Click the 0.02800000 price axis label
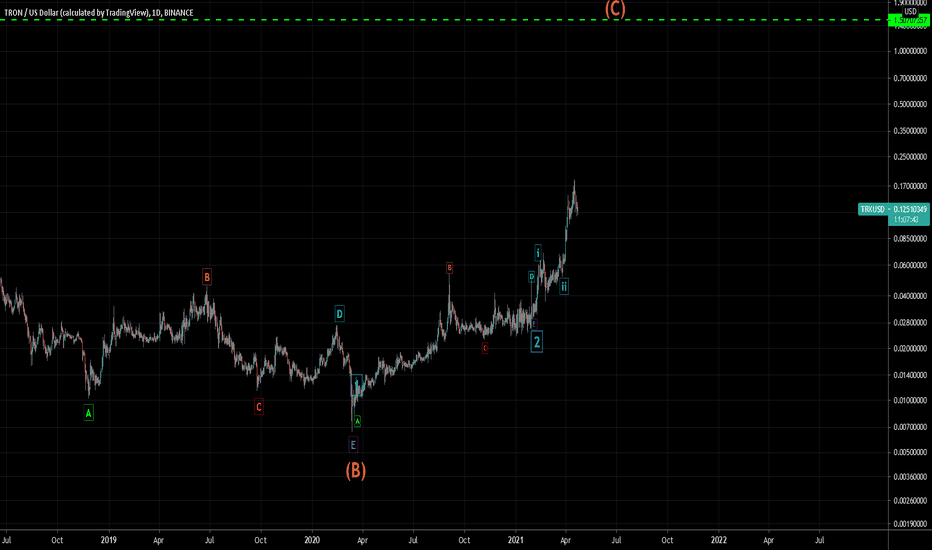The height and width of the screenshot is (550, 932). 910,322
